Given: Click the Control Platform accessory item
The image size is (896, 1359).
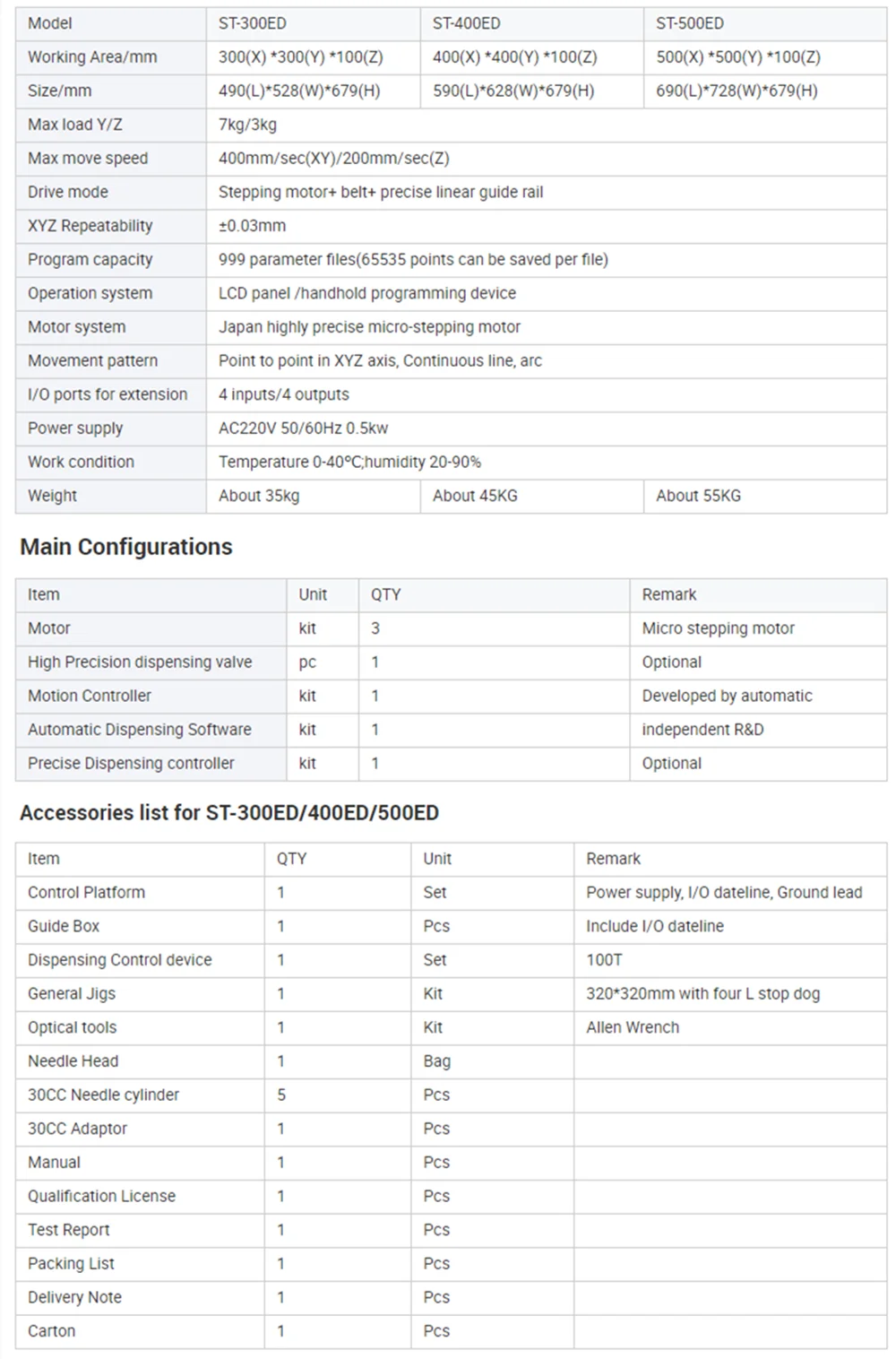Looking at the screenshot, I should pos(86,893).
